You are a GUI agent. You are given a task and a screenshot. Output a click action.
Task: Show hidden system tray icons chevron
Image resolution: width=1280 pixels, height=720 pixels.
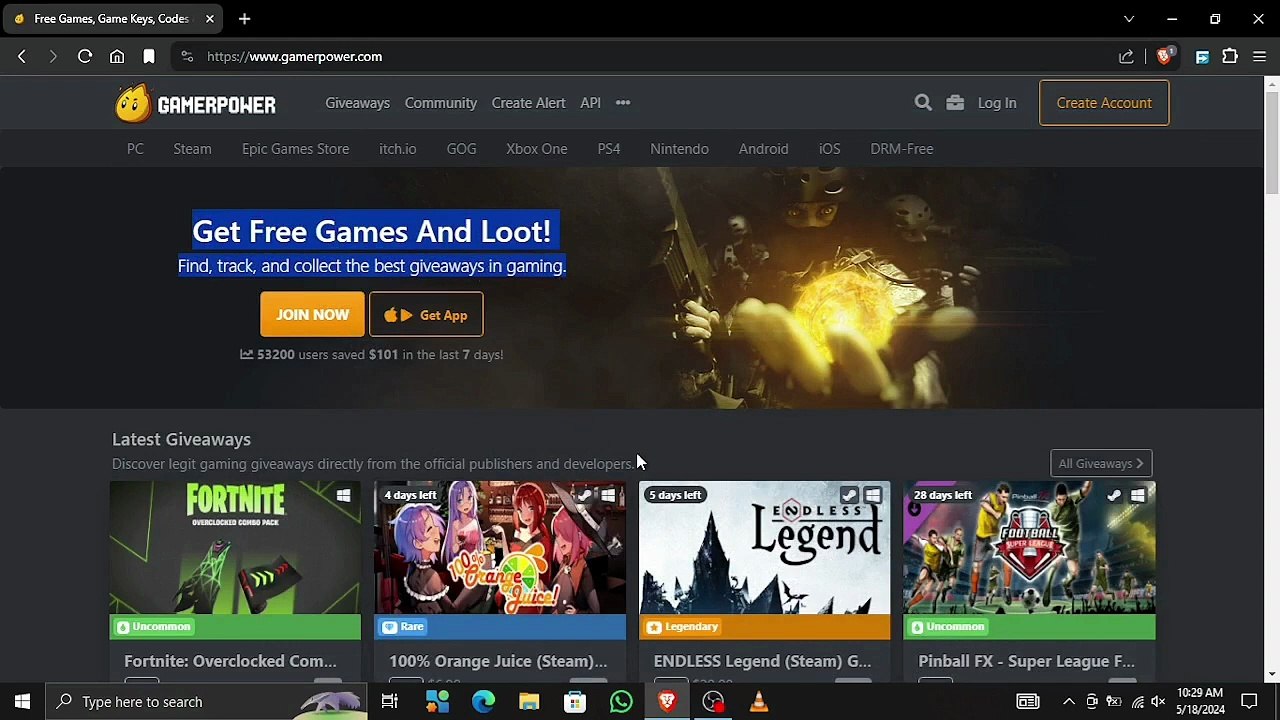coord(1068,702)
